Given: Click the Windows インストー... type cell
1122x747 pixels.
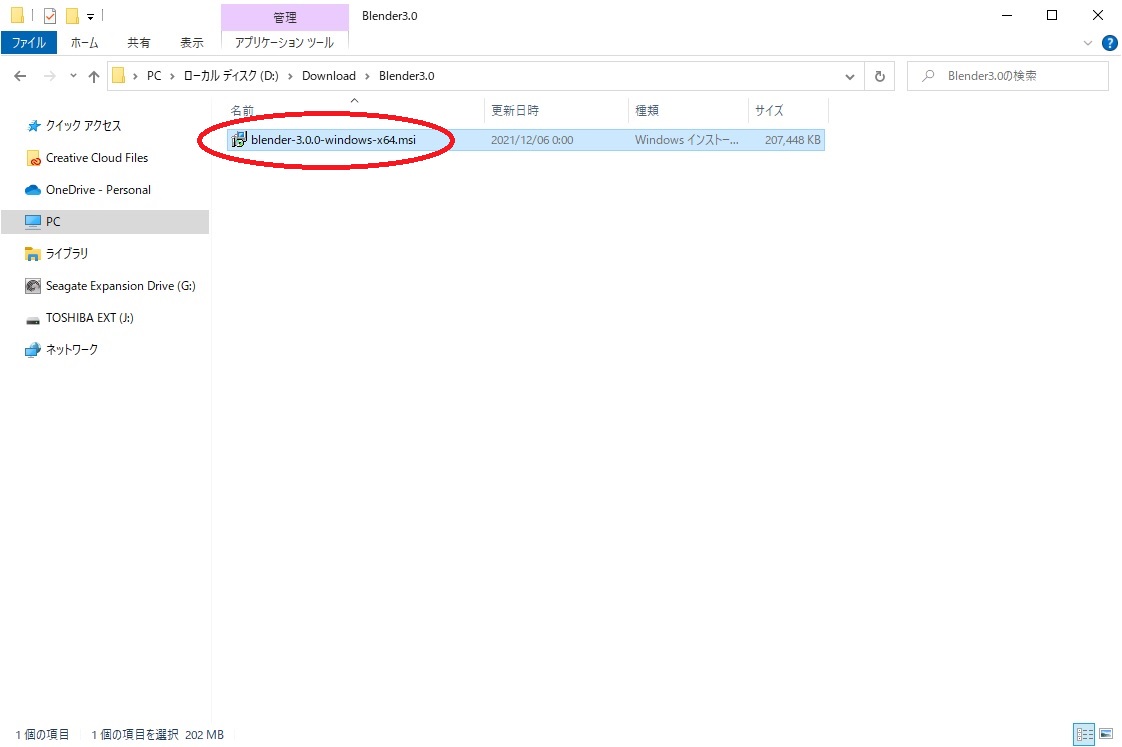Looking at the screenshot, I should 686,140.
